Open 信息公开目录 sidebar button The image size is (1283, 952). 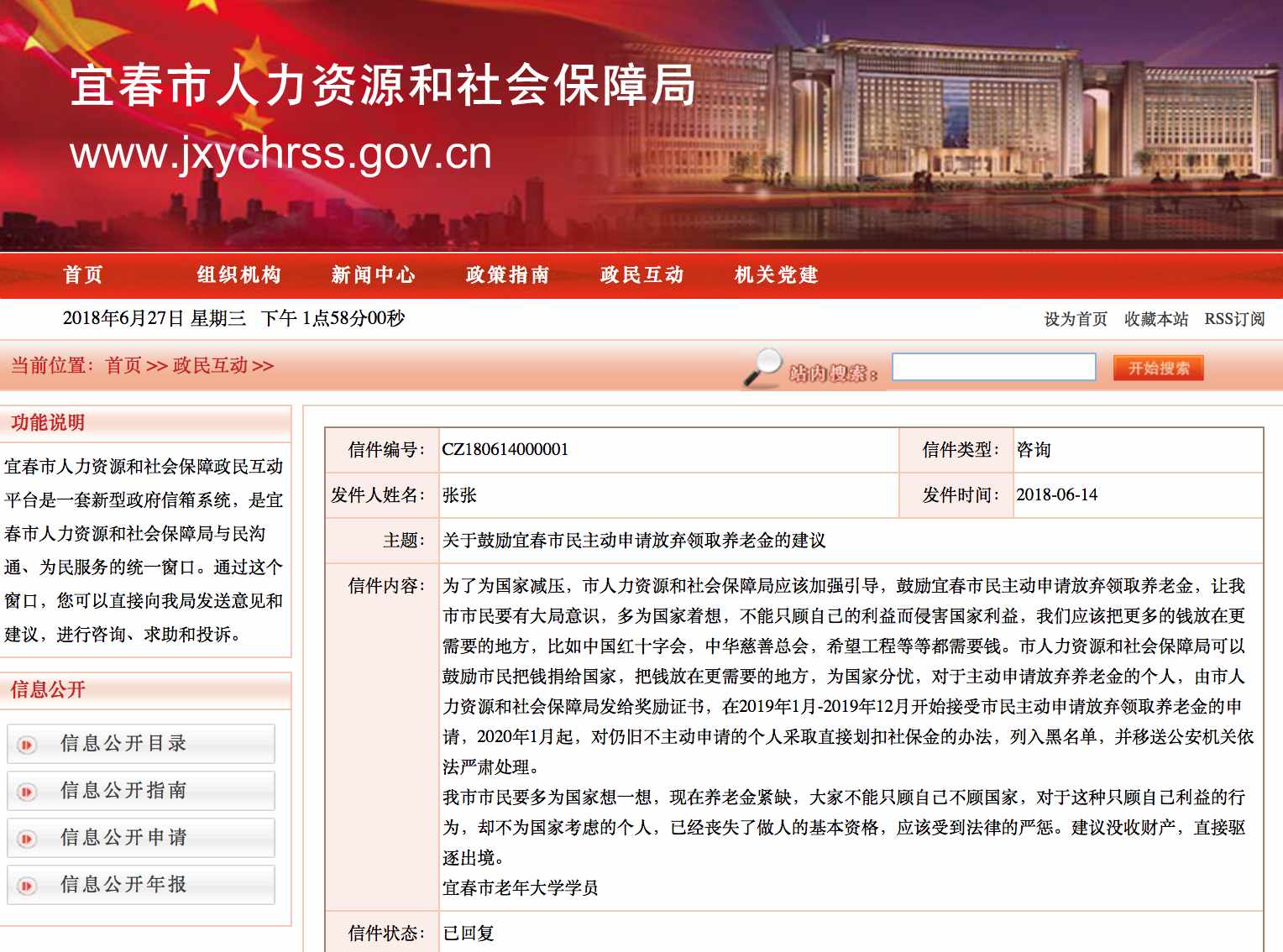(x=141, y=744)
